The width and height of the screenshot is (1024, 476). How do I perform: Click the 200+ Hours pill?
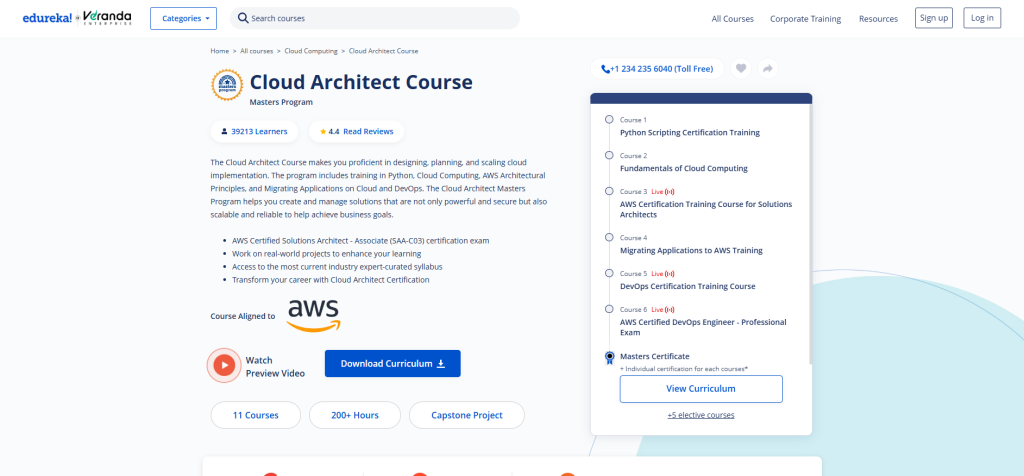(x=355, y=415)
